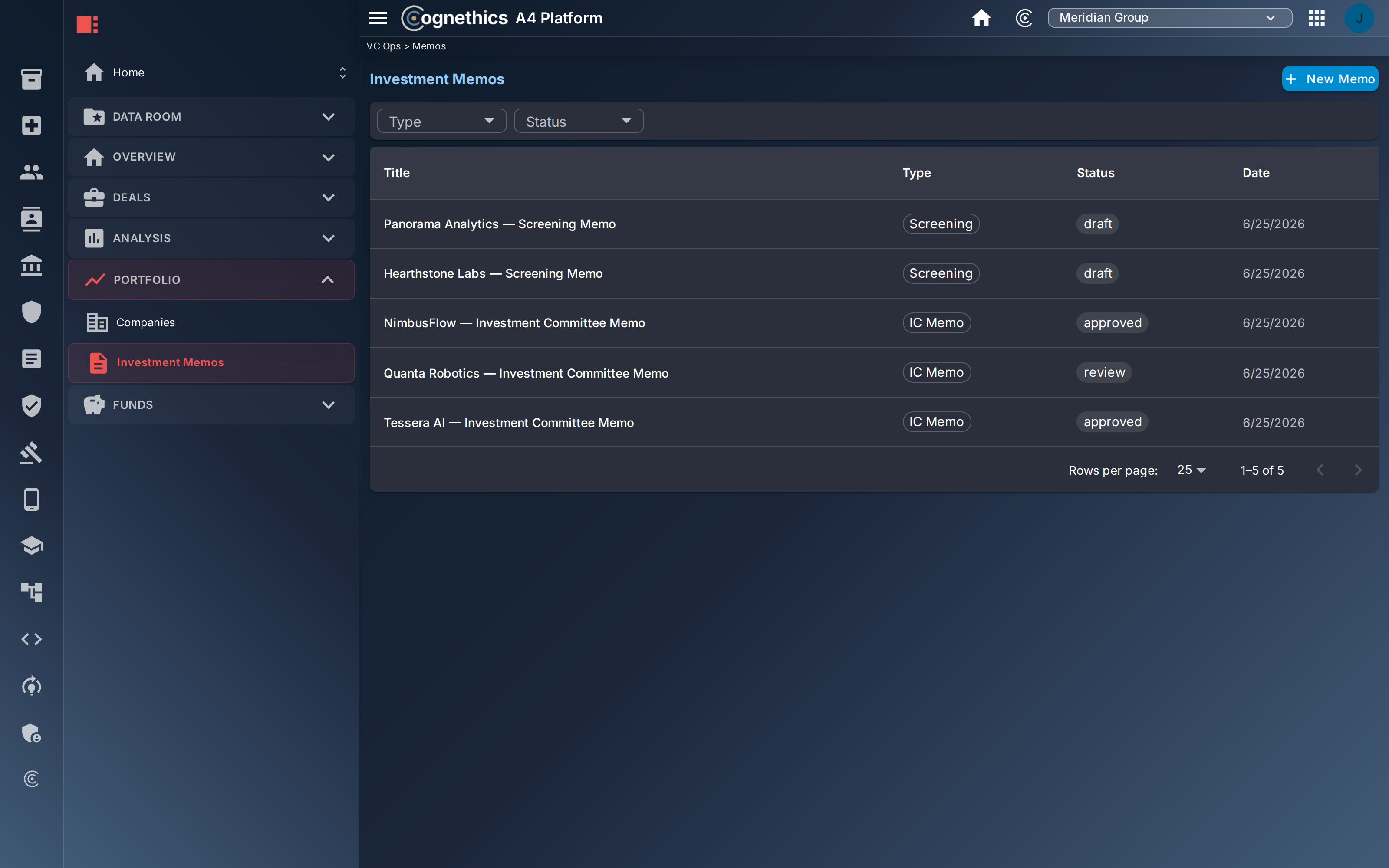Click the IC Memo chip for Tessera AI
The width and height of the screenshot is (1389, 868).
click(936, 421)
